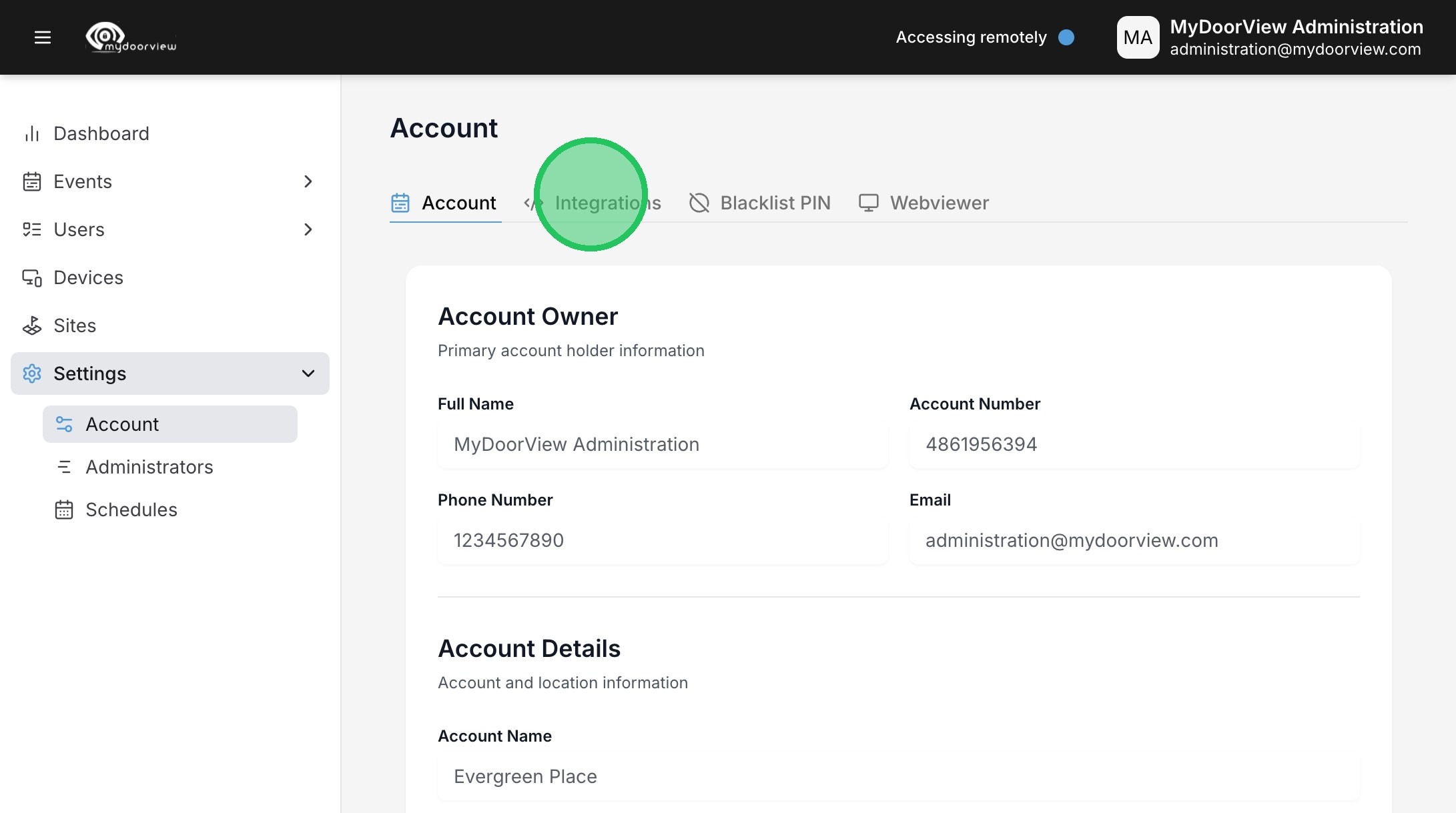Click the Account Name field
Viewport: 1456px width, 813px height.
pyautogui.click(x=897, y=776)
